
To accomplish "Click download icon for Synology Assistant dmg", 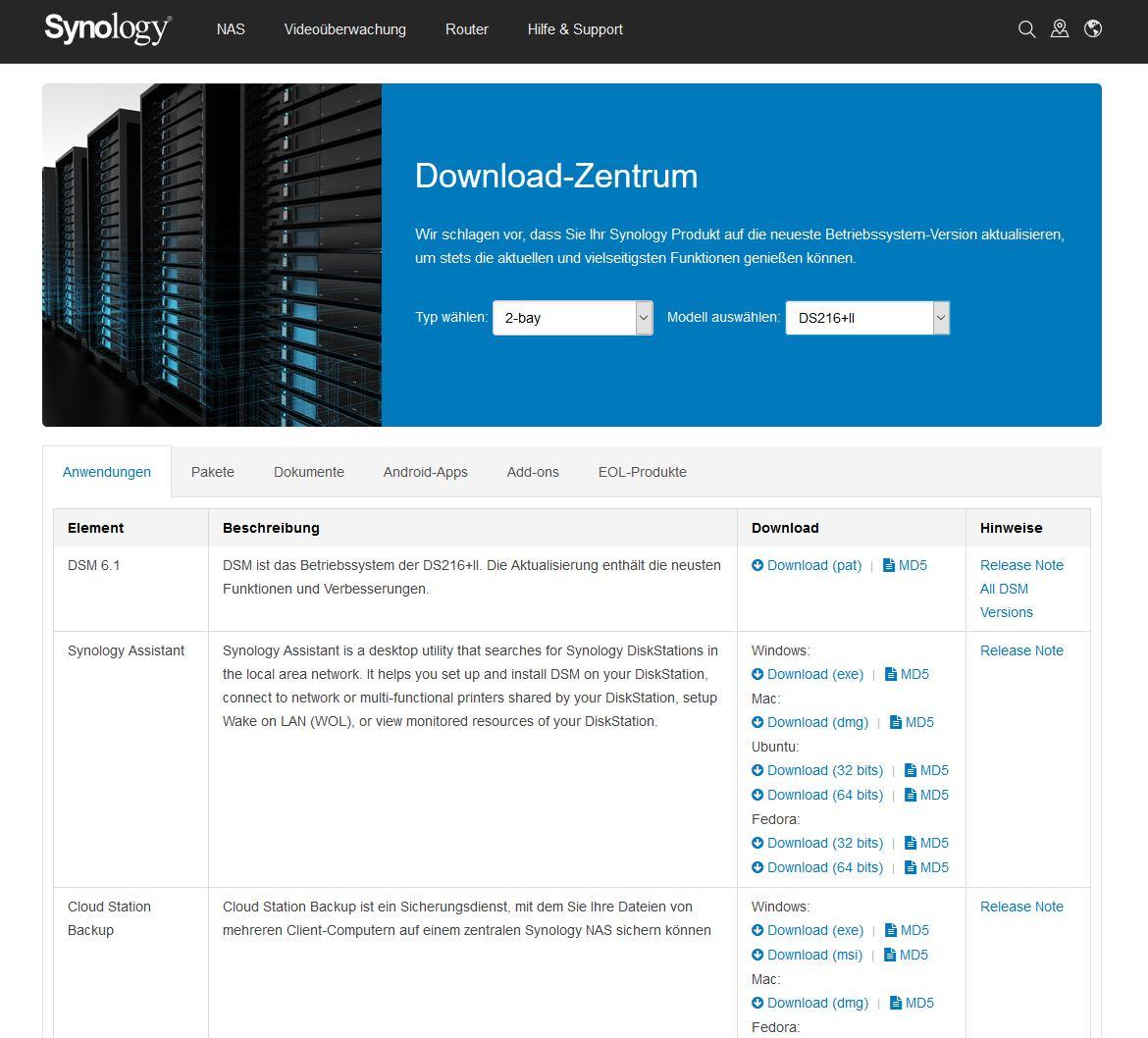I will point(757,722).
